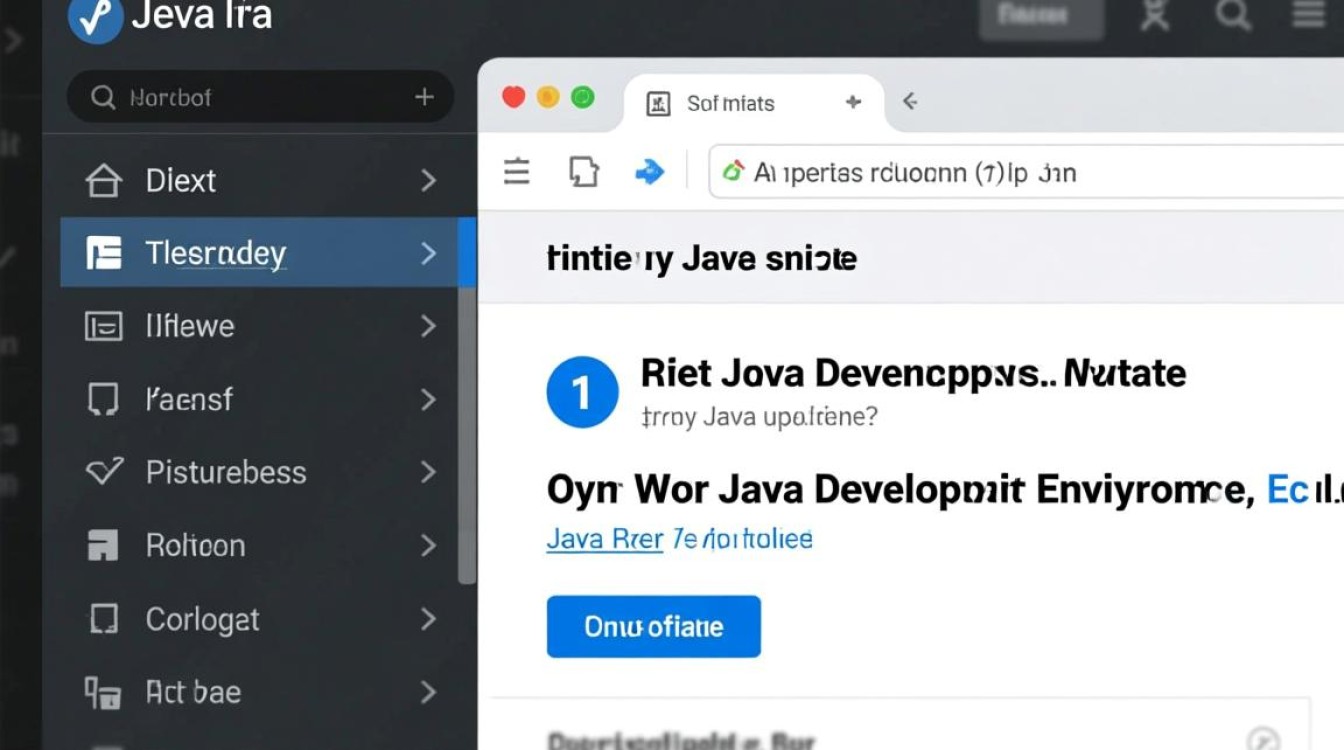Click the Jeva Ira checkmark logo

point(95,17)
